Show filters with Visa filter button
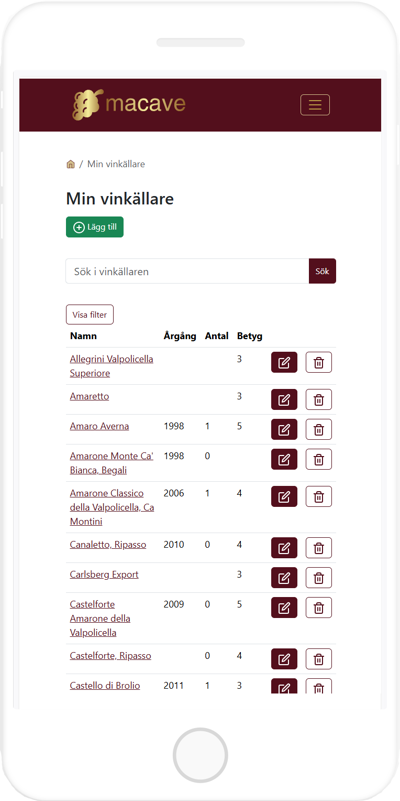Image resolution: width=400 pixels, height=801 pixels. coord(90,315)
